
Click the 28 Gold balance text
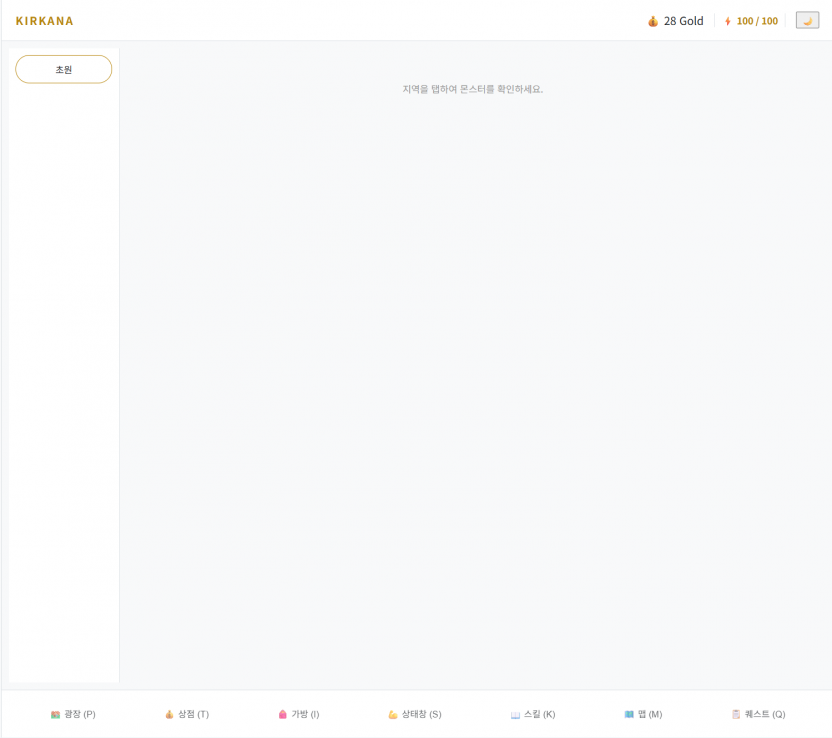coord(684,21)
